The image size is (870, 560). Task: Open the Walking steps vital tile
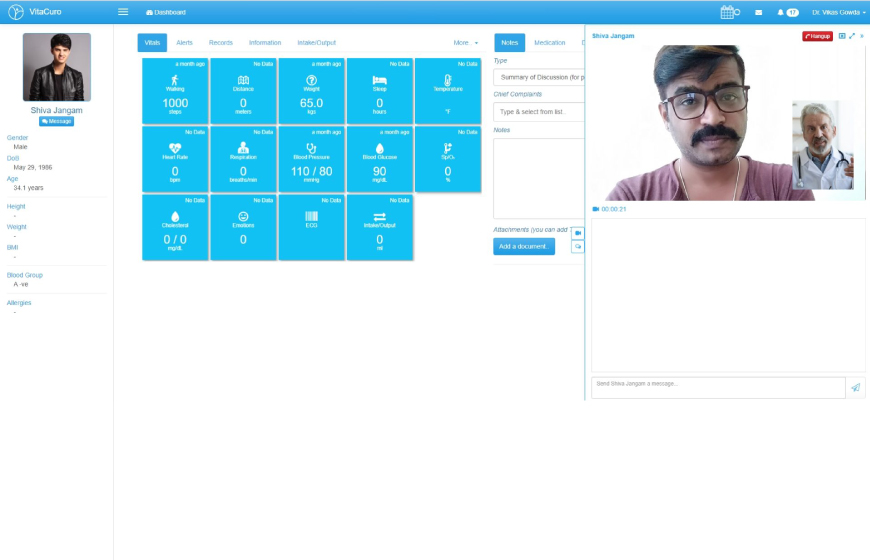coord(175,90)
